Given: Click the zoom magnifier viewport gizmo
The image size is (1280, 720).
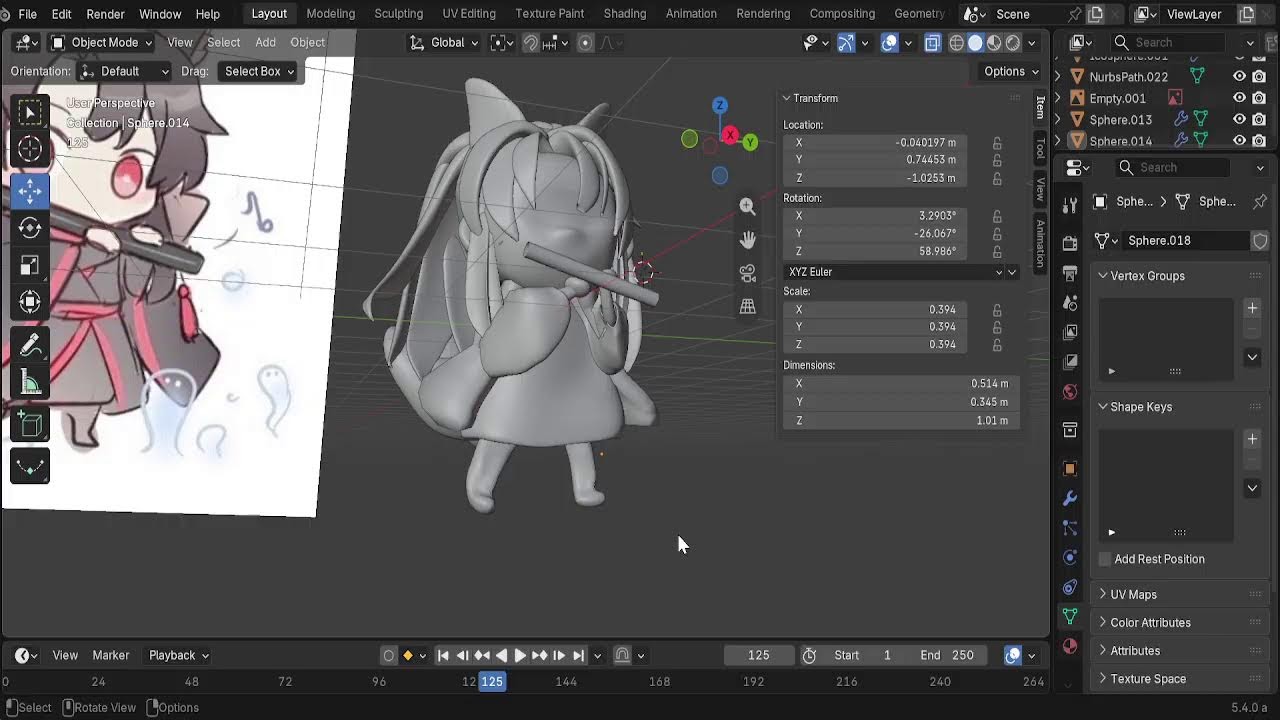Looking at the screenshot, I should click(x=747, y=206).
